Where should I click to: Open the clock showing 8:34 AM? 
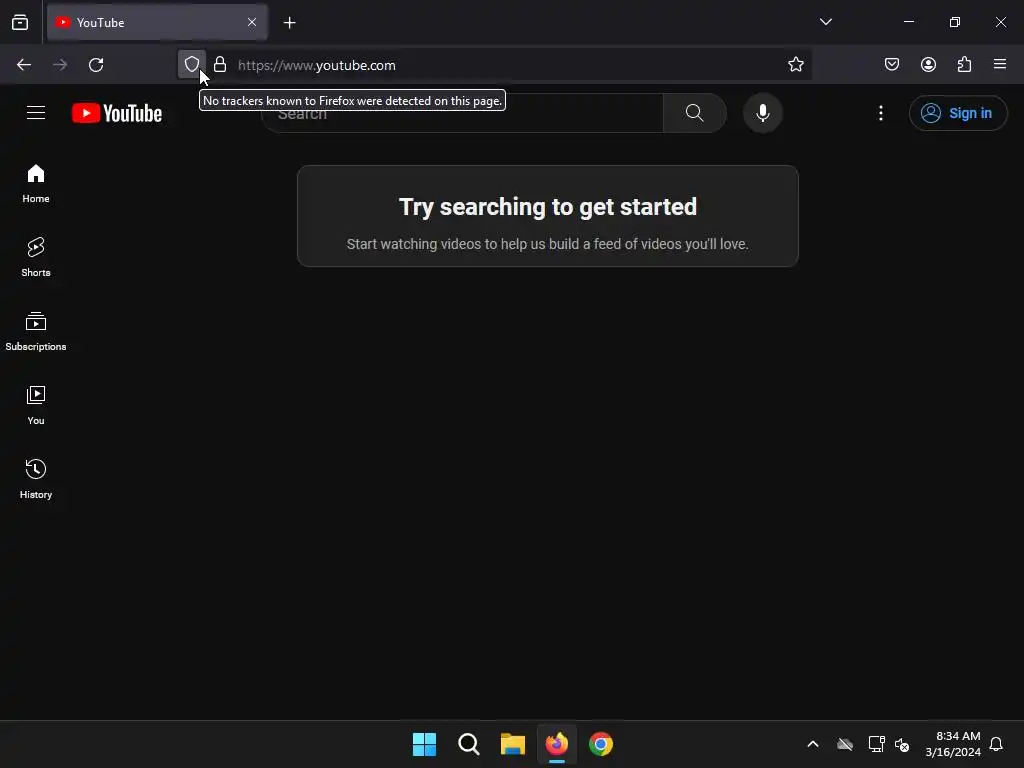click(953, 744)
